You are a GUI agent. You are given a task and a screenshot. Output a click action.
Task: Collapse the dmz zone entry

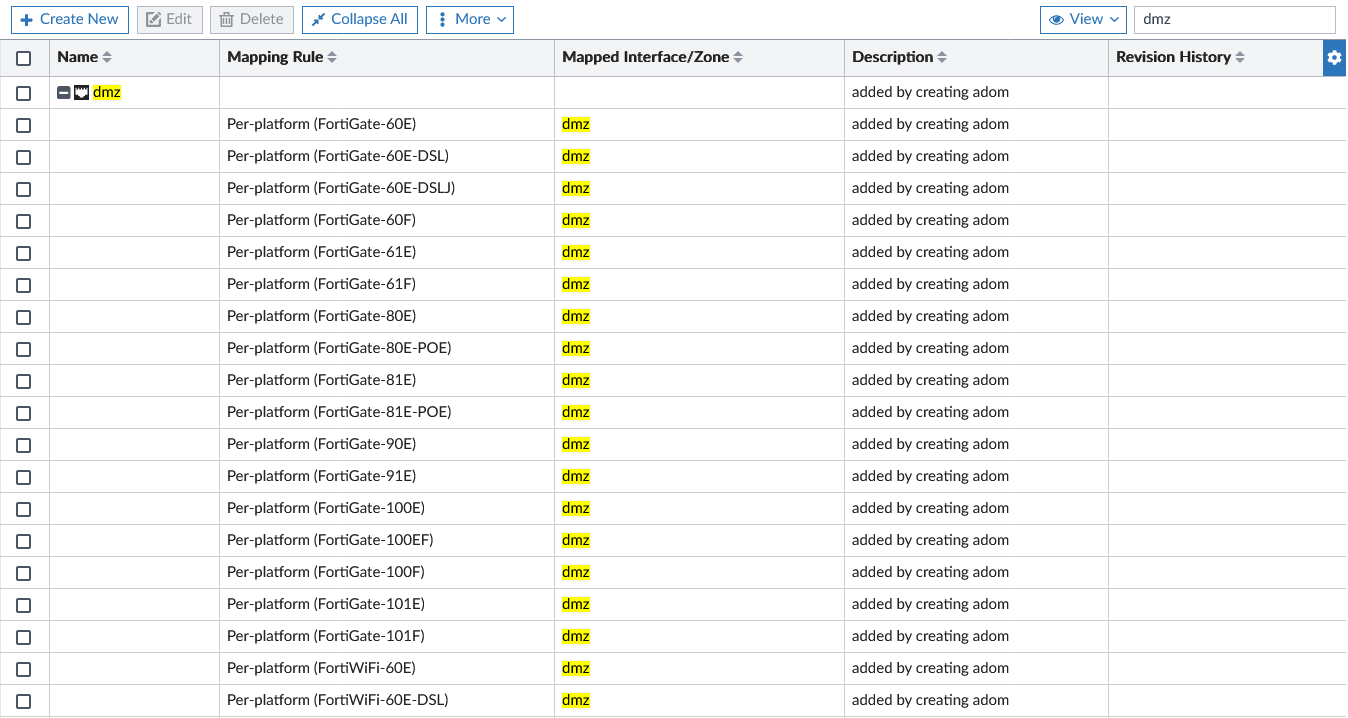[x=63, y=91]
